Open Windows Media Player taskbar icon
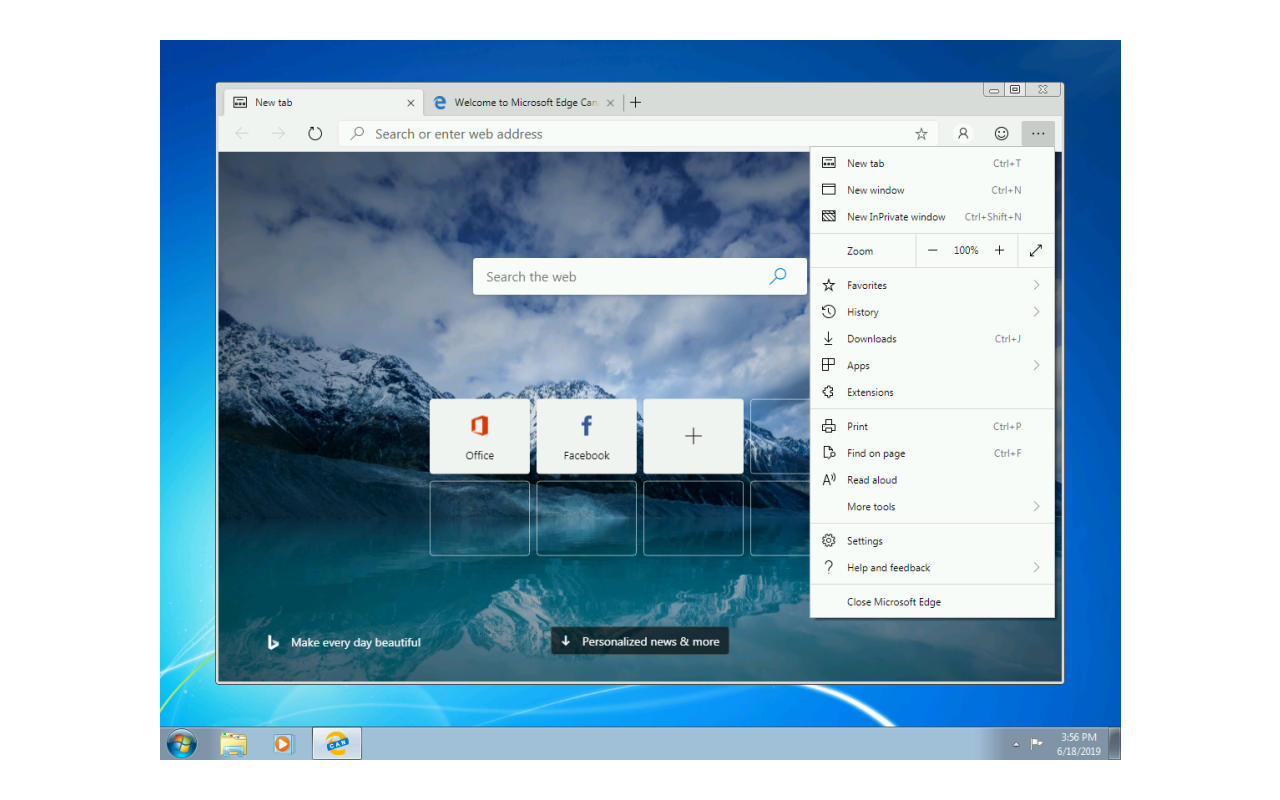The image size is (1280, 800). (284, 744)
